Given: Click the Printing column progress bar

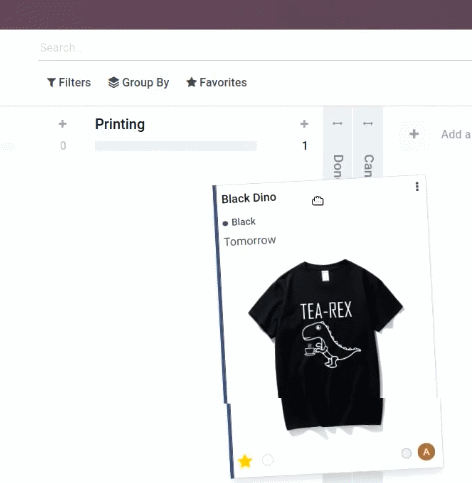Looking at the screenshot, I should tap(176, 146).
